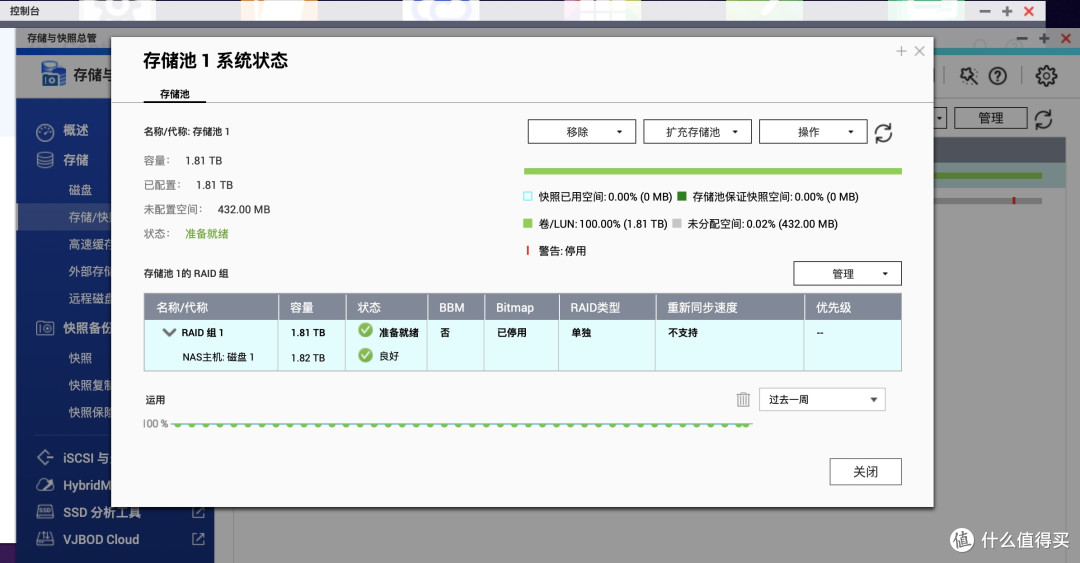
Task: Select the 存储池 tab
Action: [174, 94]
